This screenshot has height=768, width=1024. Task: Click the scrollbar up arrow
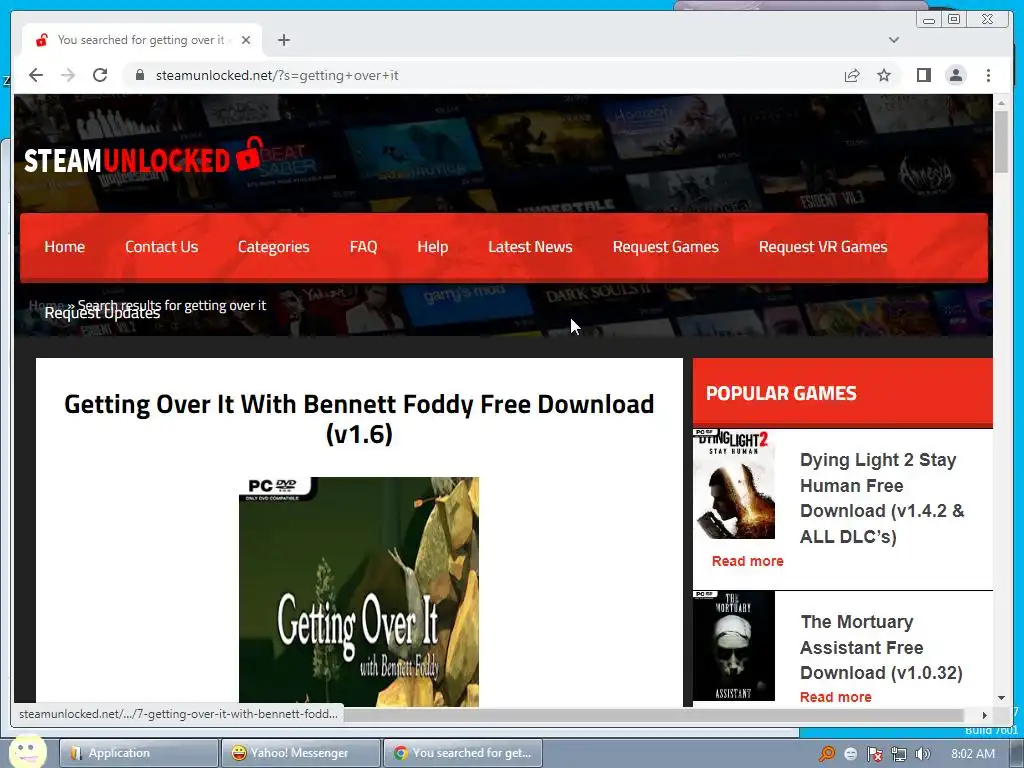click(1001, 103)
